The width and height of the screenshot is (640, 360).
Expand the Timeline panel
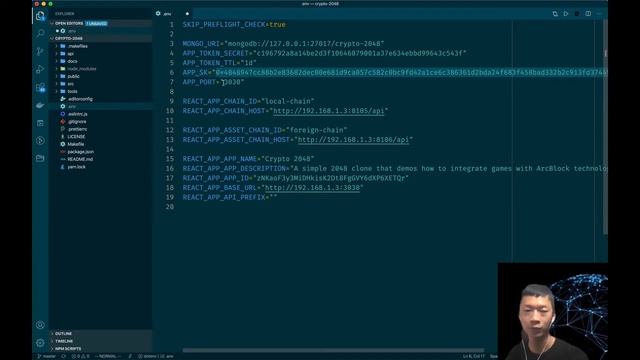pyautogui.click(x=64, y=341)
